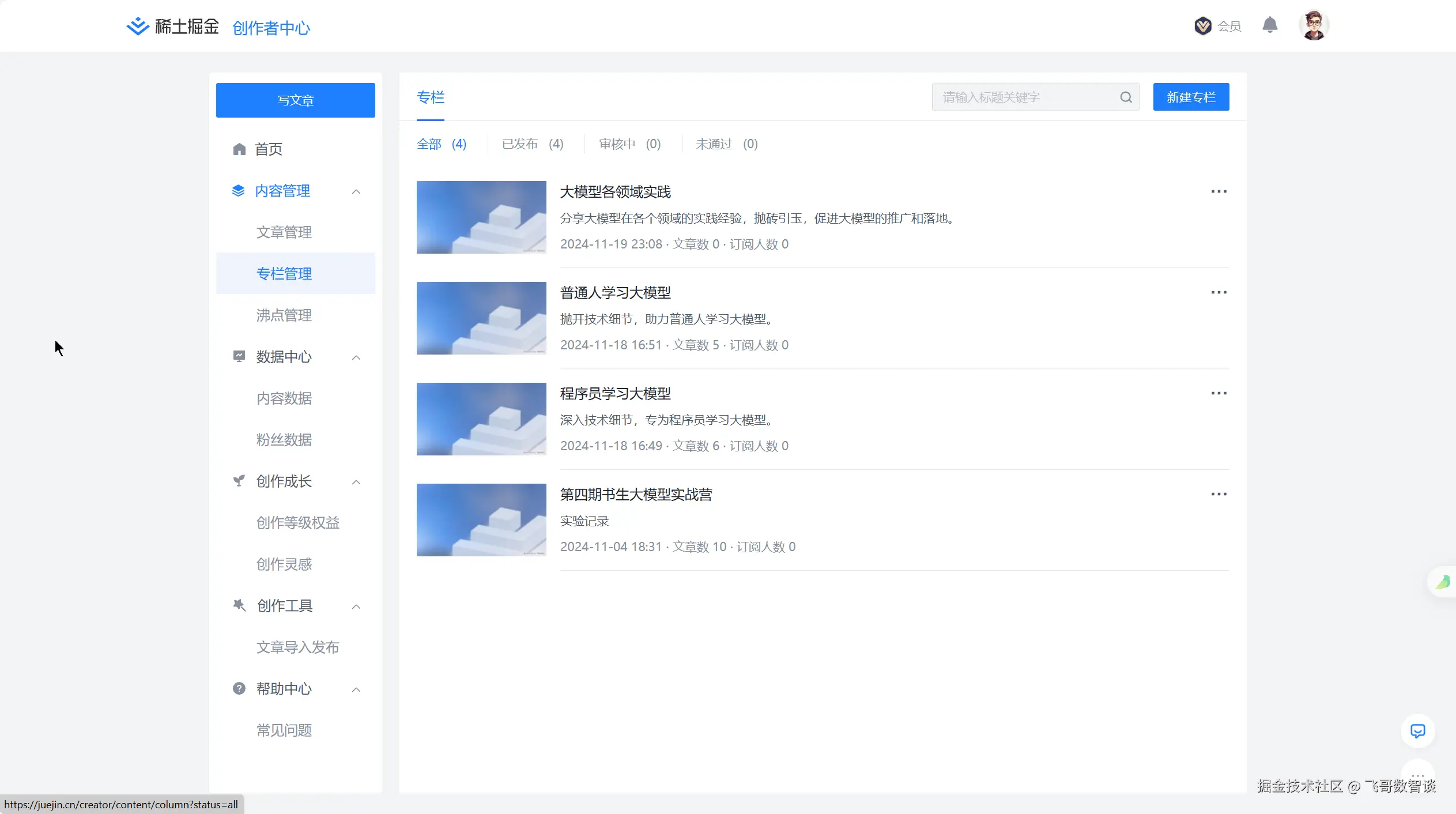
Task: Open more options for 大模型各领域实践 column
Action: coord(1219,191)
